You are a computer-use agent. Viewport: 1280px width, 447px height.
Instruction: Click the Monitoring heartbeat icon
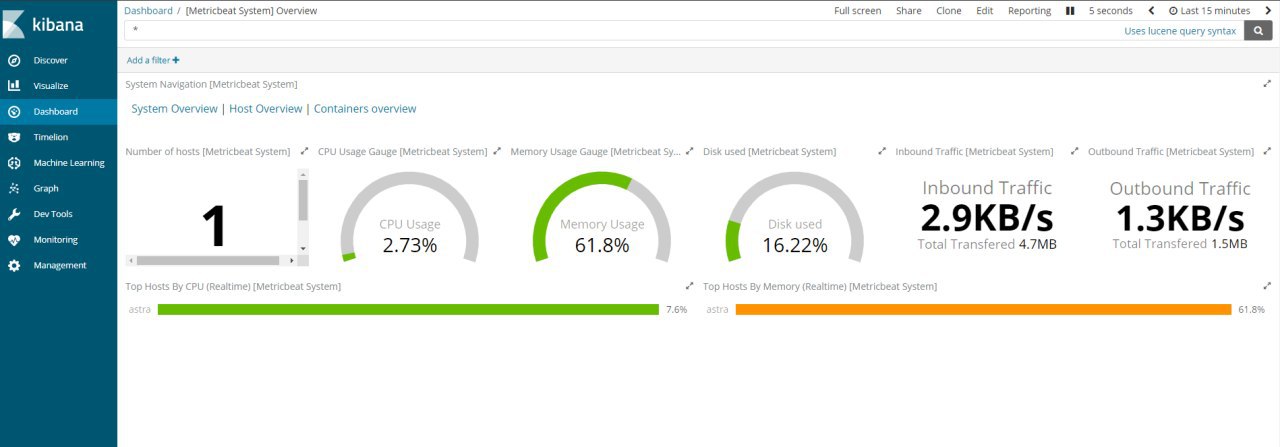(14, 240)
